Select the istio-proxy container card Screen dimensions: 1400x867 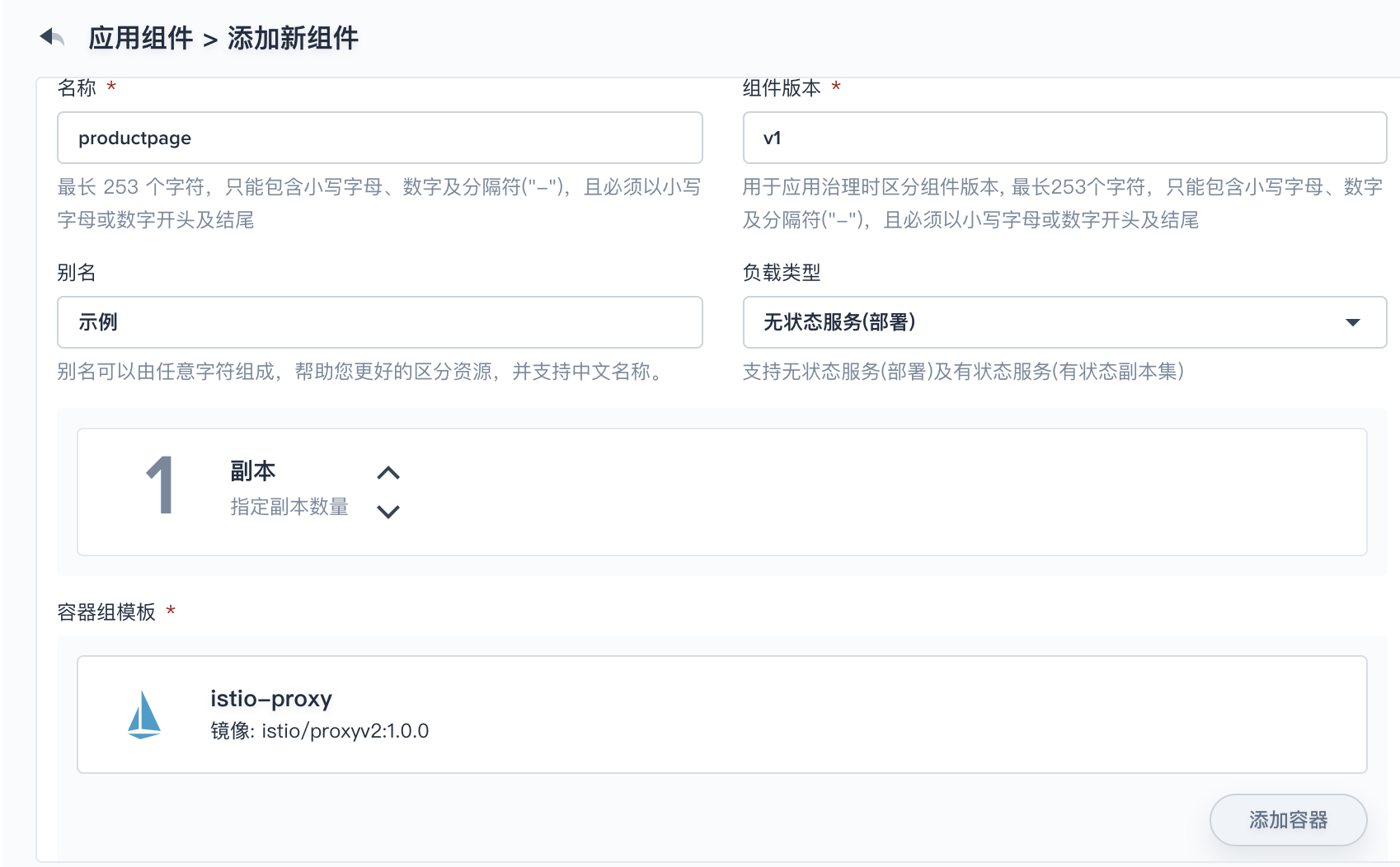click(x=722, y=715)
